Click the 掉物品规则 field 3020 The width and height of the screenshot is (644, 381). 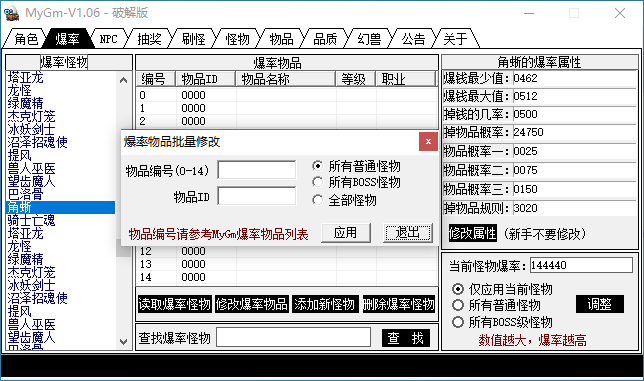coord(574,208)
